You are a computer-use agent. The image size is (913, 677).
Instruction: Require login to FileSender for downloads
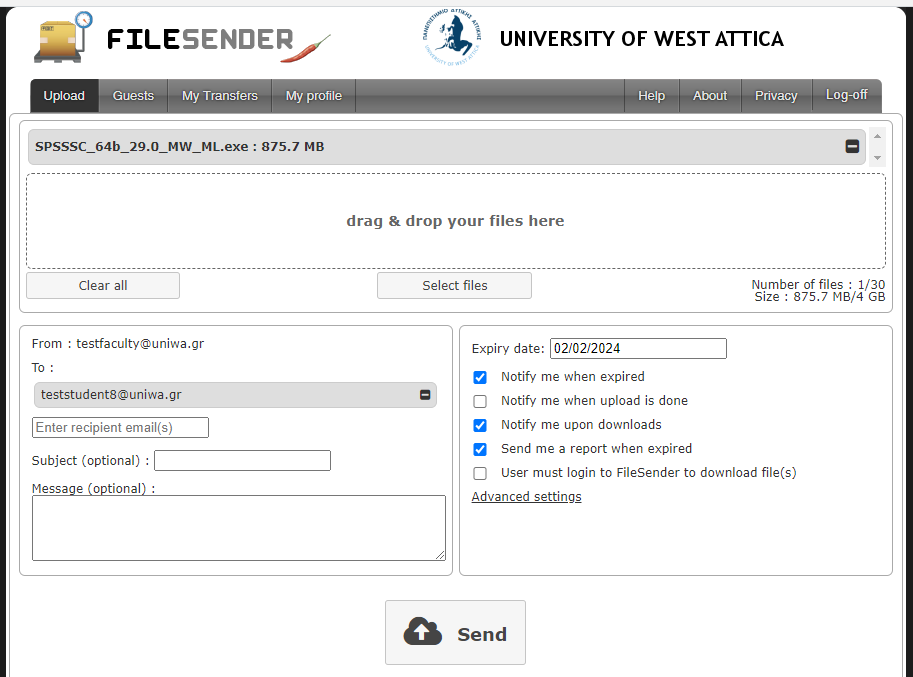(x=480, y=473)
